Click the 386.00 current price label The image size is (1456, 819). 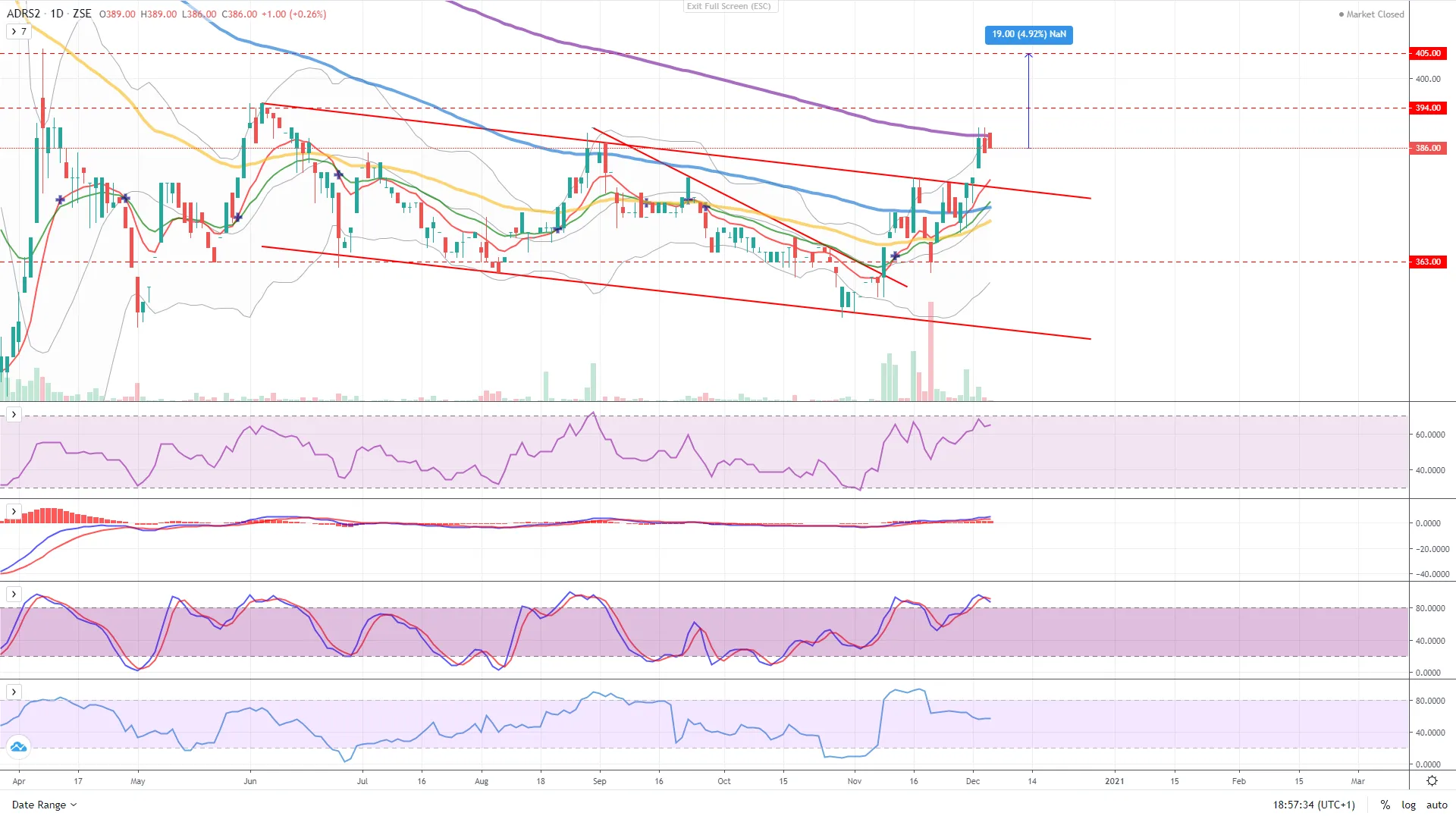tap(1428, 148)
